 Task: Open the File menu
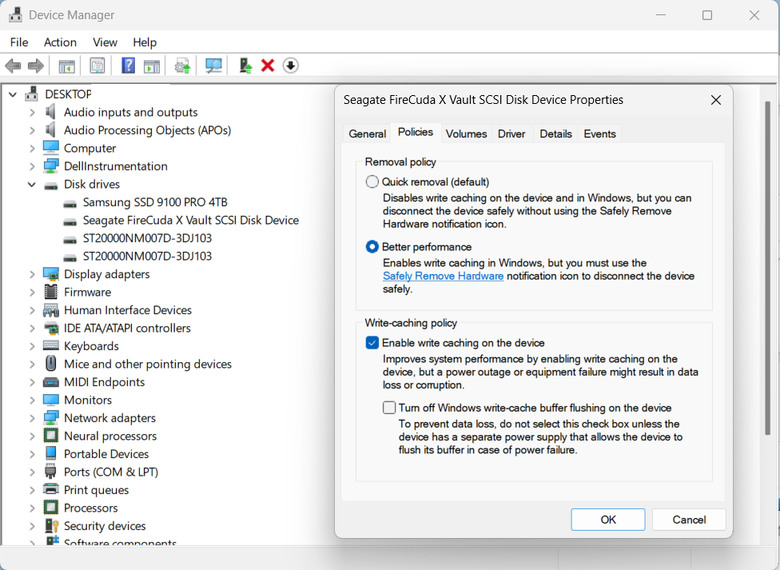click(19, 42)
